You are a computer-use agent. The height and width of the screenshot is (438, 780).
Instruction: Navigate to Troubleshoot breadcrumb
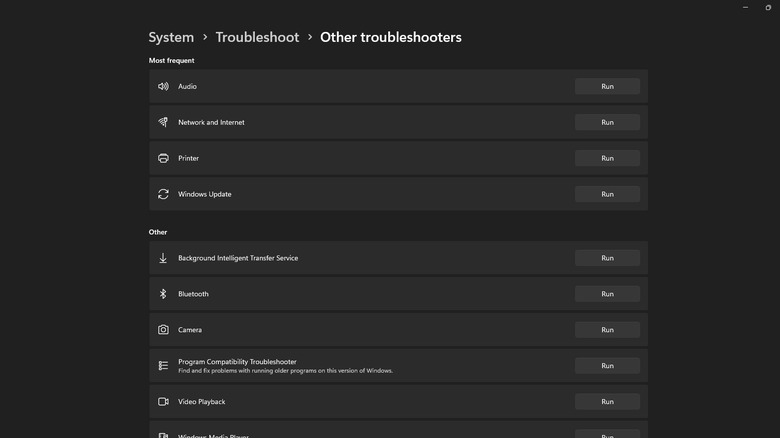(x=257, y=37)
